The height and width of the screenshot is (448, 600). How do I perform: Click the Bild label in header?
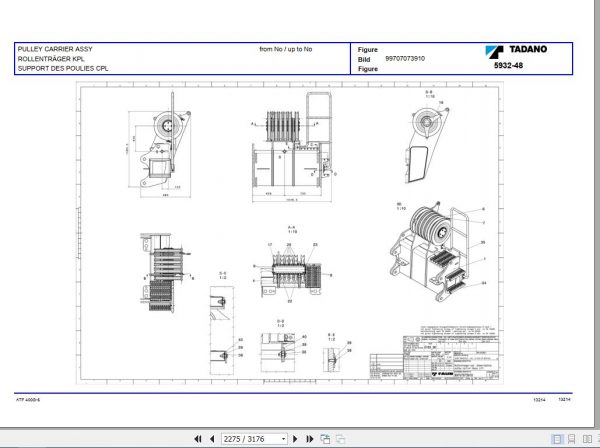click(x=364, y=59)
